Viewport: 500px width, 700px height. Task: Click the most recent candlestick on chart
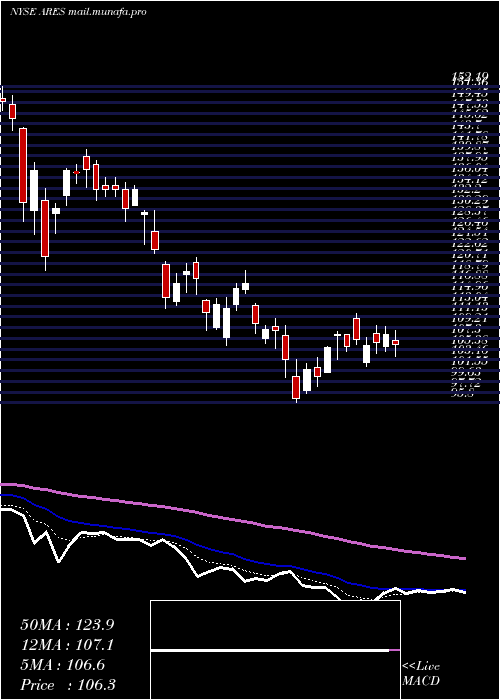point(396,343)
